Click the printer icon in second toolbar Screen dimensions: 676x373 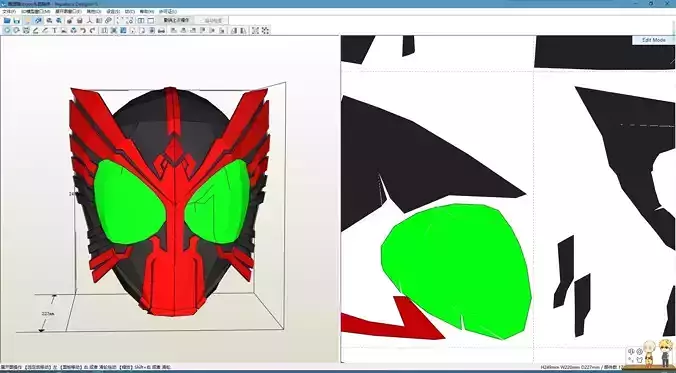point(161,30)
